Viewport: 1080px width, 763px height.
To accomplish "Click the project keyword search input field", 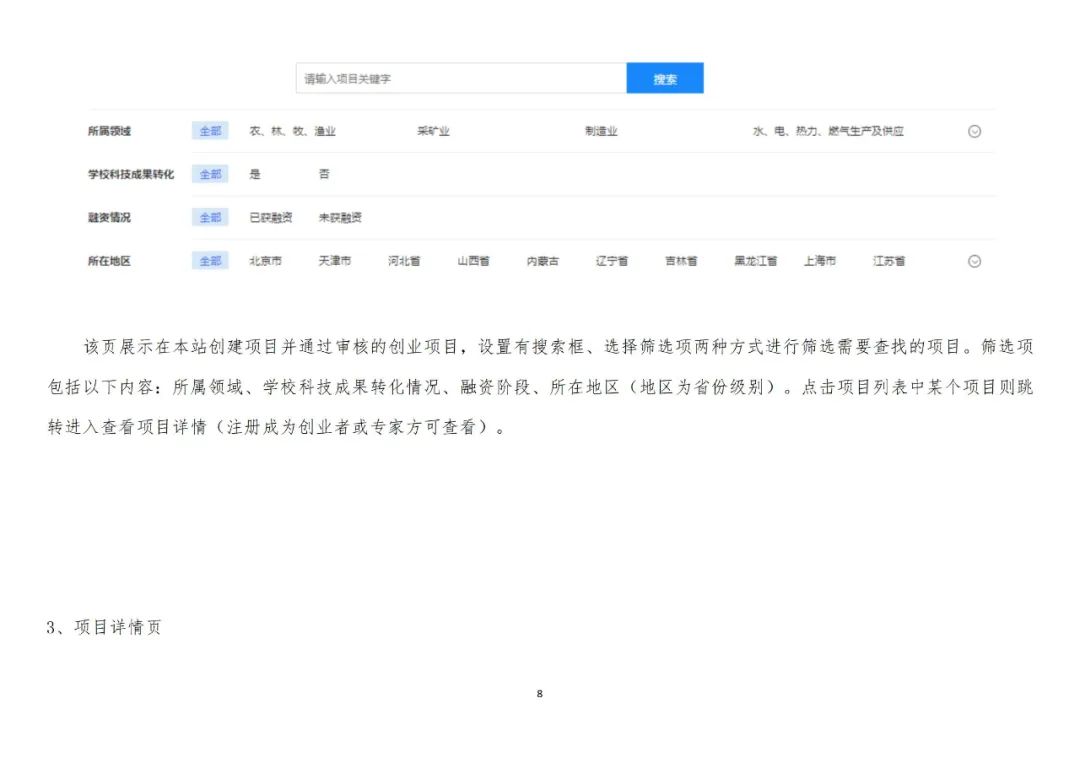I will [x=461, y=79].
